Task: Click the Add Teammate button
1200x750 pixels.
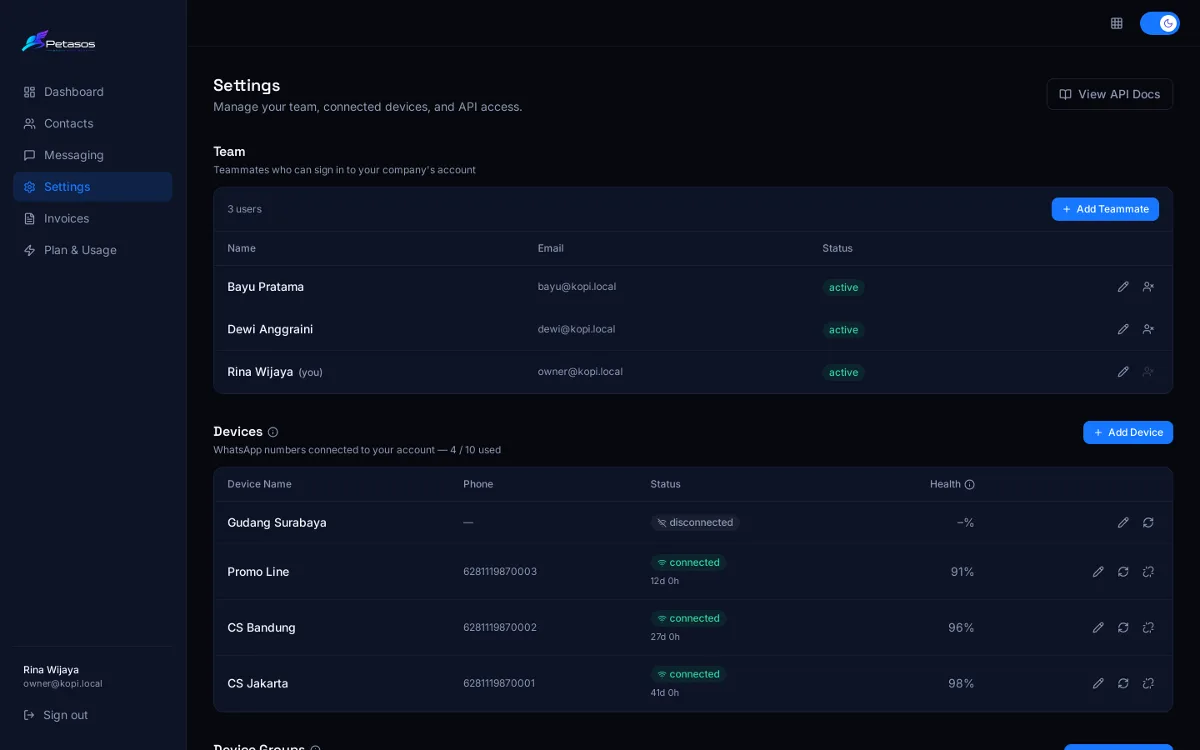Action: [1105, 209]
